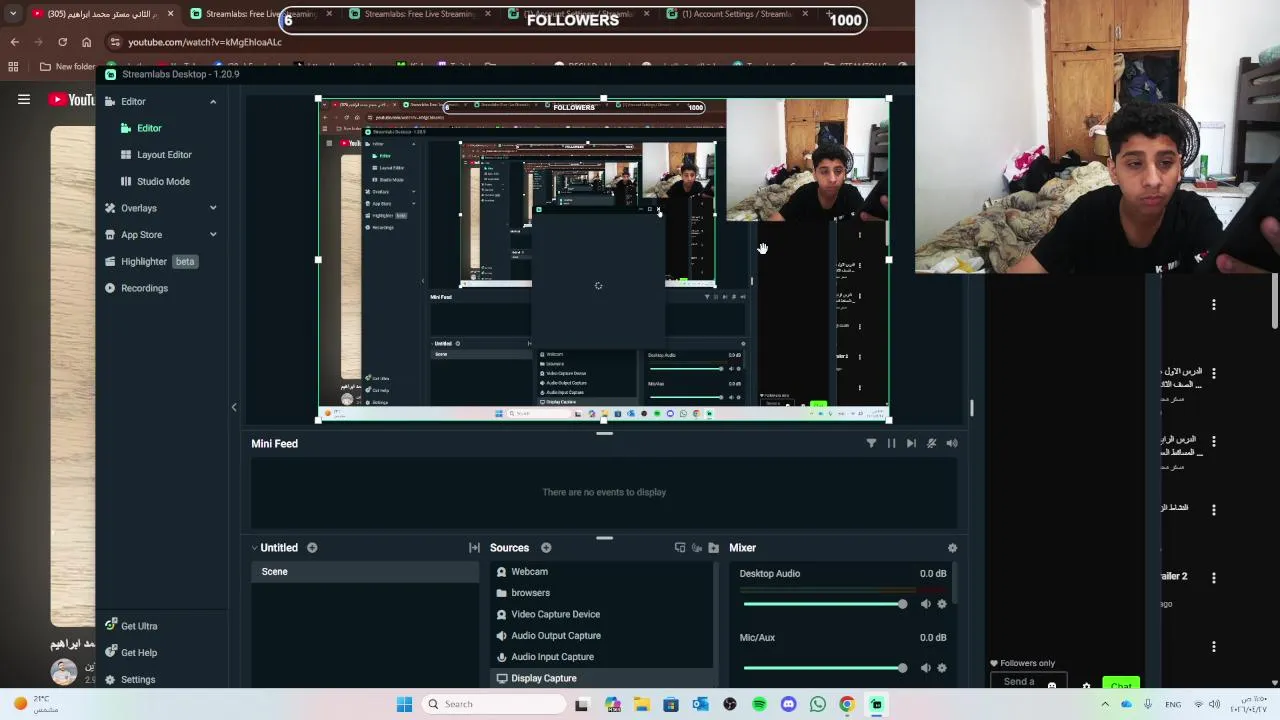Open the New folder bookmark
Image resolution: width=1280 pixels, height=720 pixels.
[x=68, y=67]
